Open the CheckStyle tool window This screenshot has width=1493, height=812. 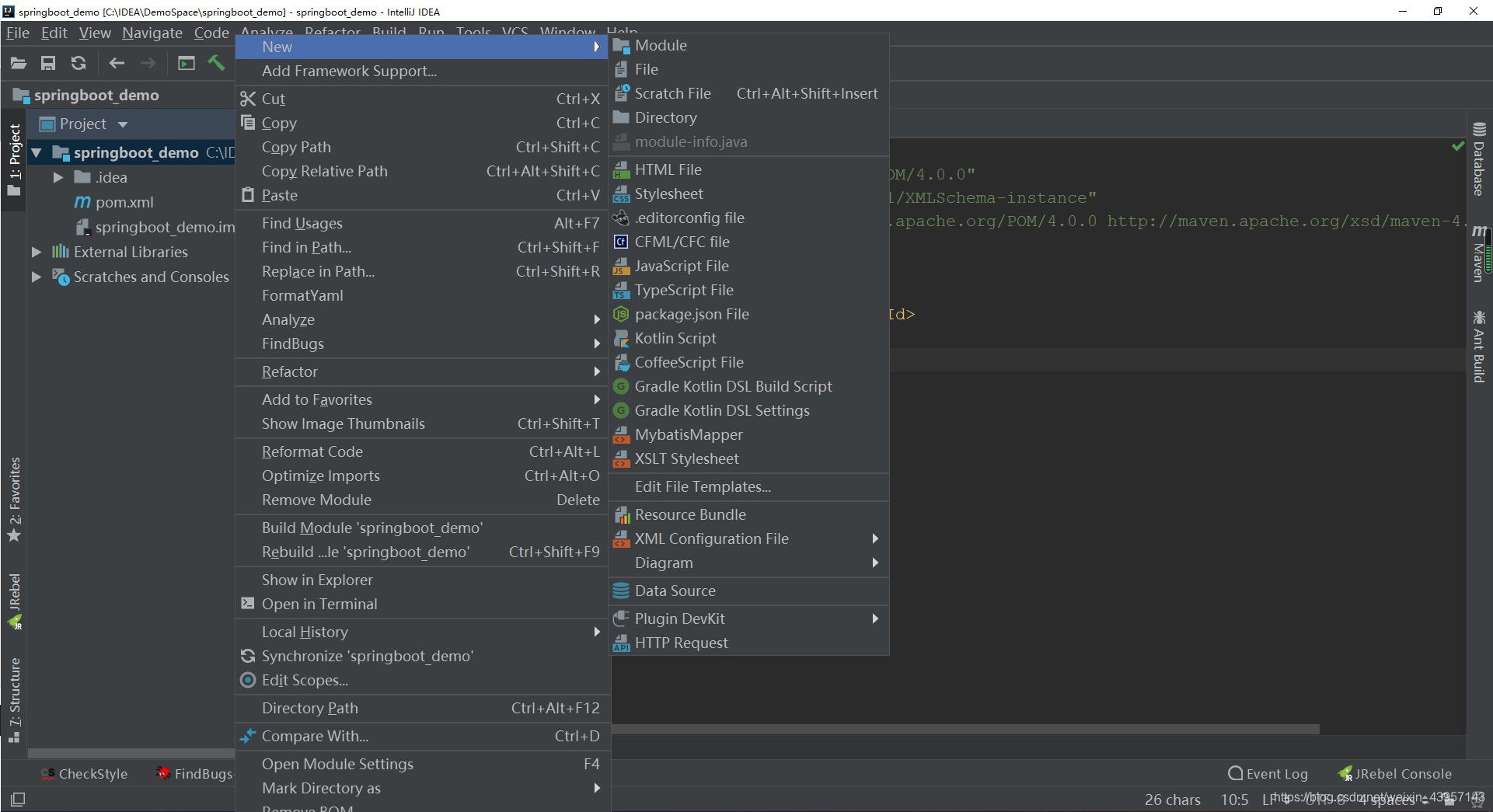[84, 774]
